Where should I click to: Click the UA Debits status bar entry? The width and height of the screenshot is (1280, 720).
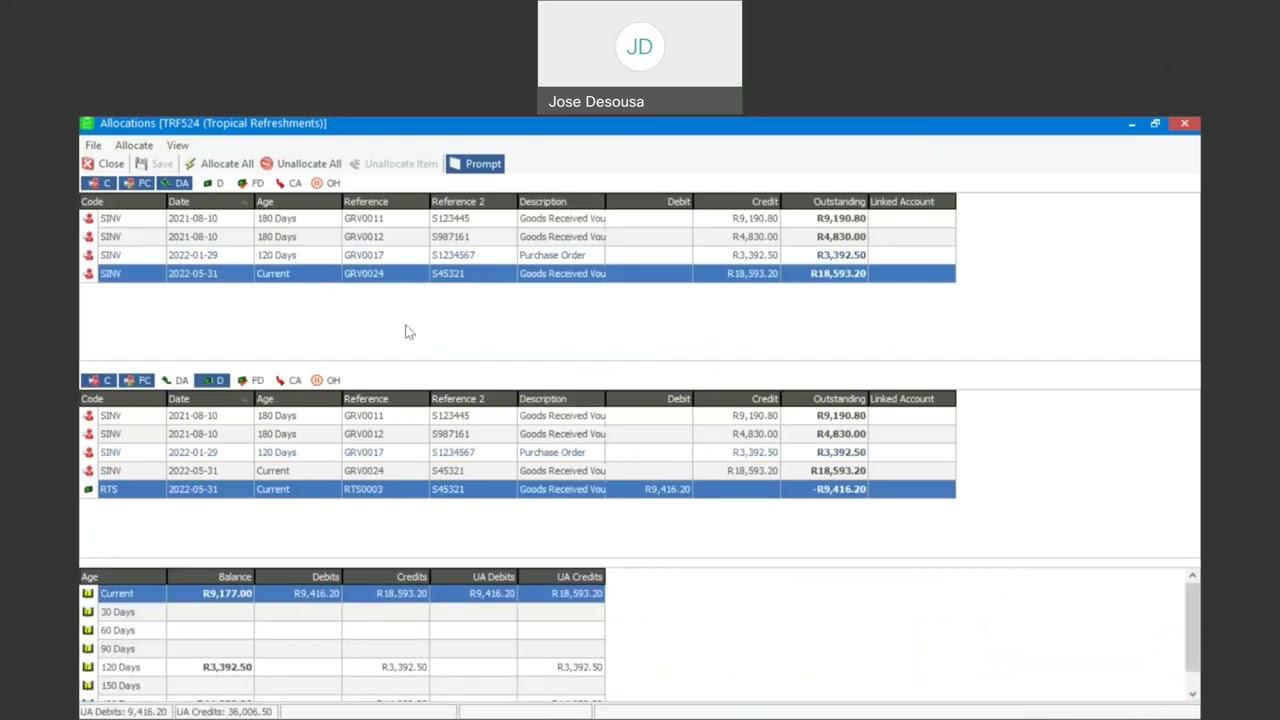[x=123, y=712]
